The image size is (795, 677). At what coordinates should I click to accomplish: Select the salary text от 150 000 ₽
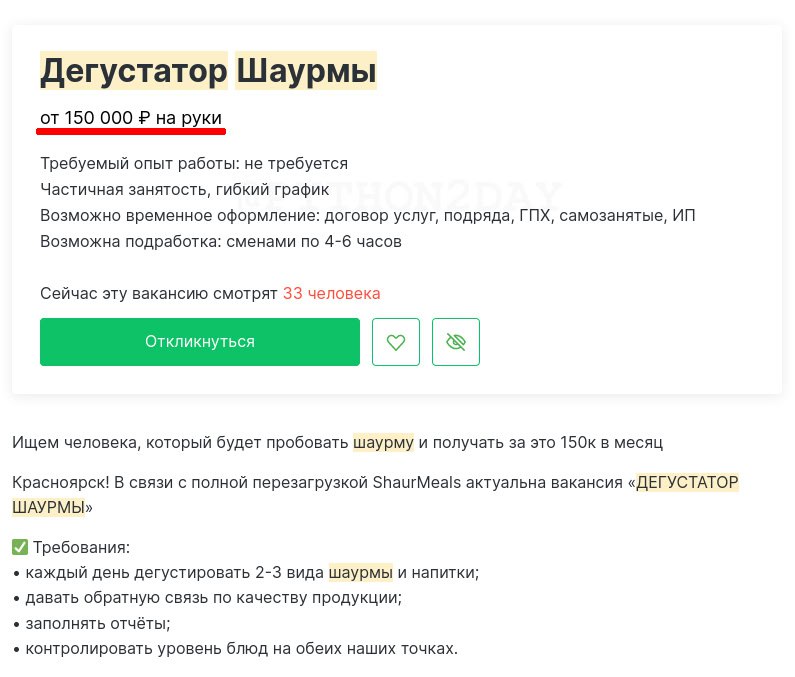(x=95, y=118)
